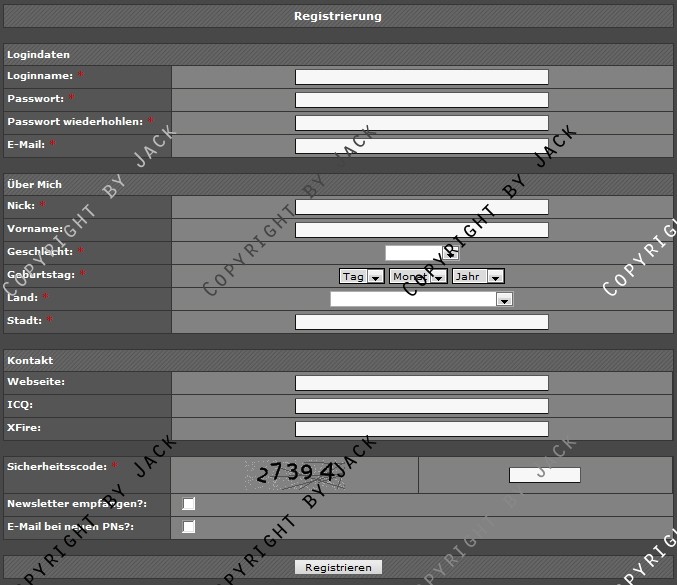This screenshot has width=677, height=585.
Task: Click the security code entry field
Action: pos(544,475)
